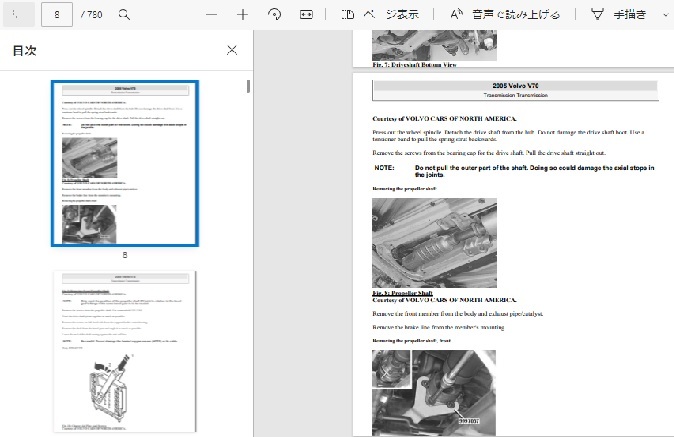Click the NOTE warning about outer shaft

point(514,171)
